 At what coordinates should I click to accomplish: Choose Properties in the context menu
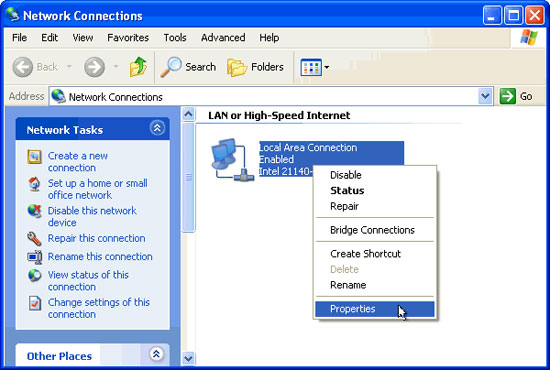pos(375,309)
